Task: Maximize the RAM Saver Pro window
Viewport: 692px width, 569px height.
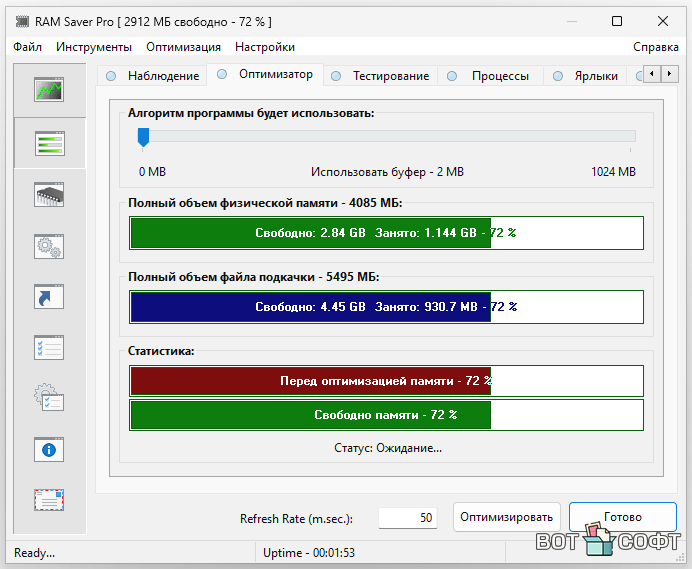Action: coord(617,21)
